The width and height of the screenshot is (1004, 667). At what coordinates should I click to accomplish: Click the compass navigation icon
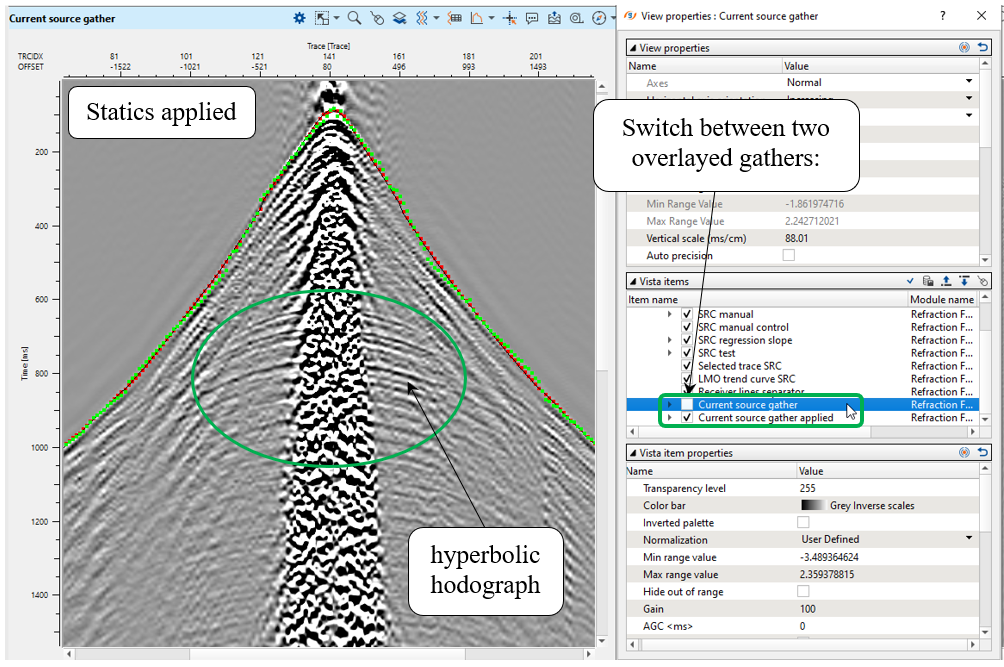[599, 18]
